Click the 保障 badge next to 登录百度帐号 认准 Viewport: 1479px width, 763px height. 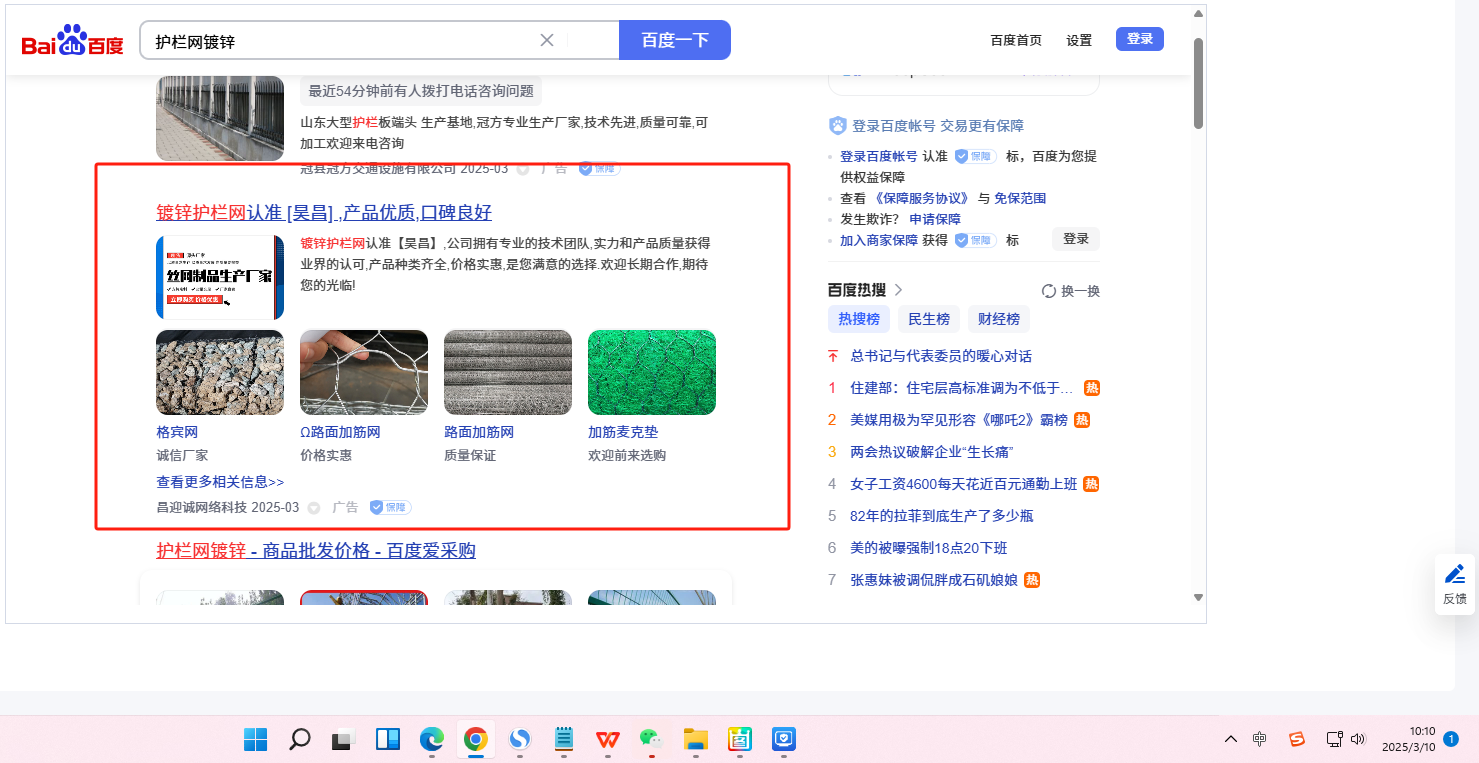[975, 156]
